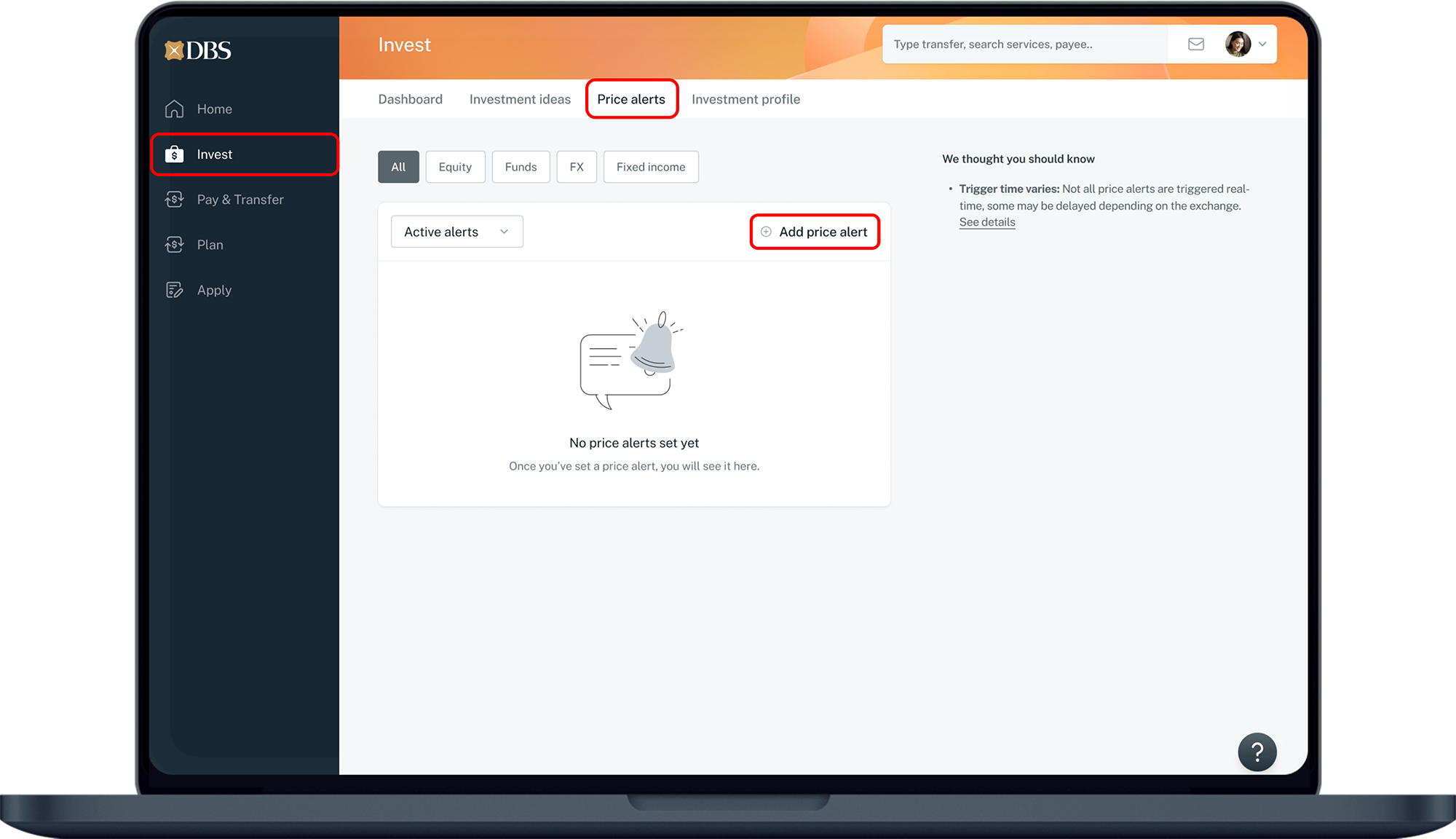Viewport: 1456px width, 839px height.
Task: Click Add price alert button
Action: (815, 232)
